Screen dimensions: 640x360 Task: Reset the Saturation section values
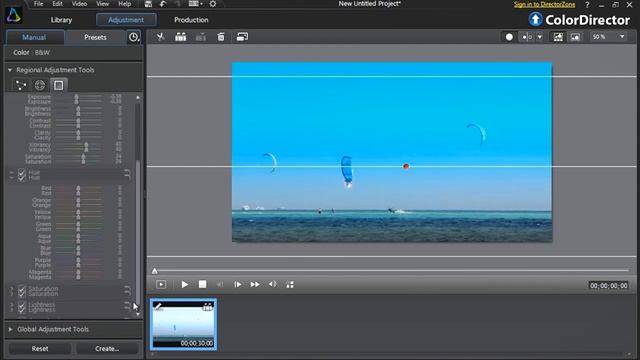pyautogui.click(x=127, y=291)
